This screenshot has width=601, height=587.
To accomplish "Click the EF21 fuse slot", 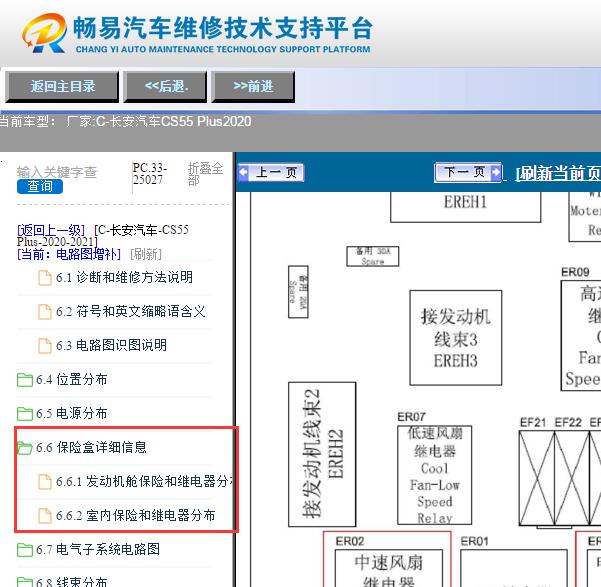I will point(537,478).
